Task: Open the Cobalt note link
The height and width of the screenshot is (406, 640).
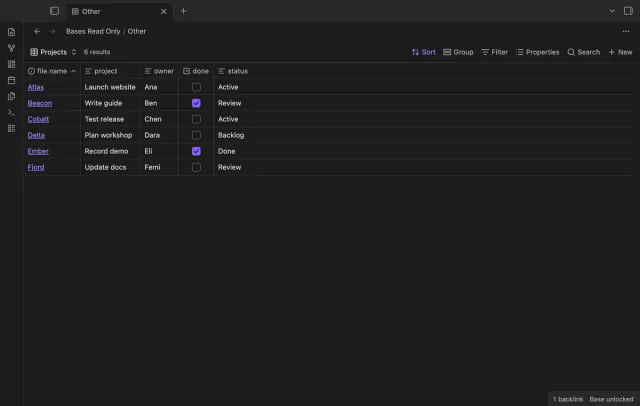Action: point(38,119)
